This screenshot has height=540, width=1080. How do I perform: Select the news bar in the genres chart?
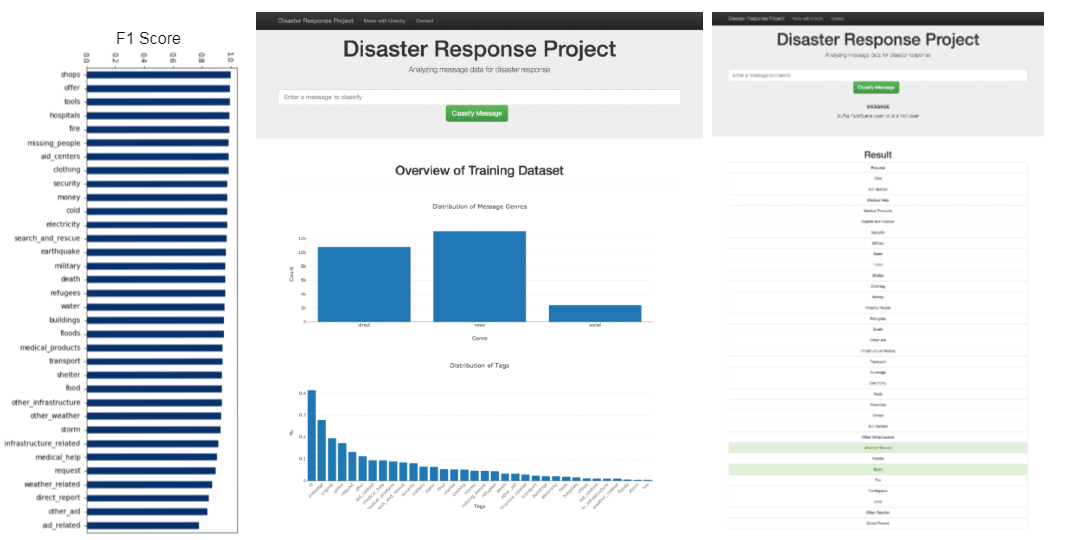(x=479, y=276)
